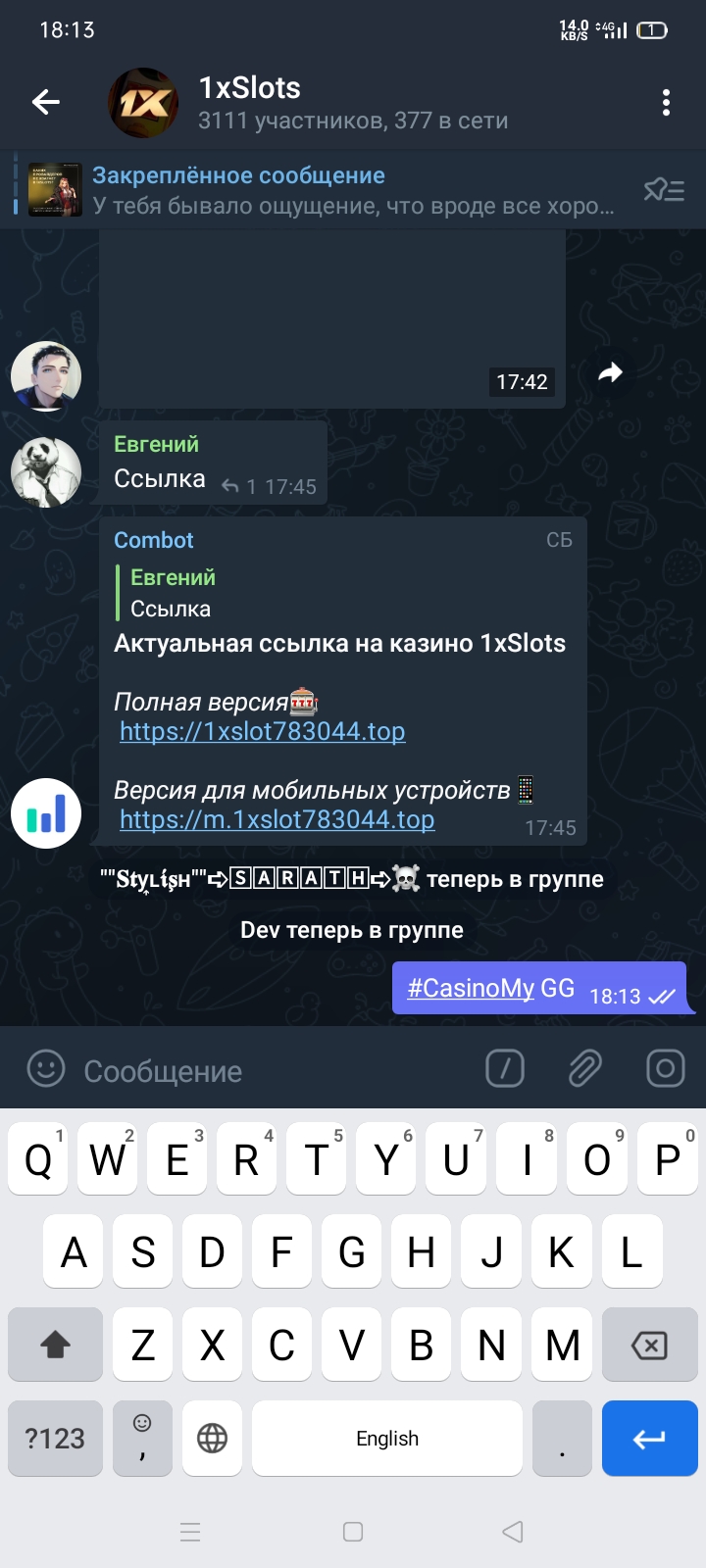Open the 1xSlots group profile header
Viewport: 706px width, 1568px height.
pos(353,103)
